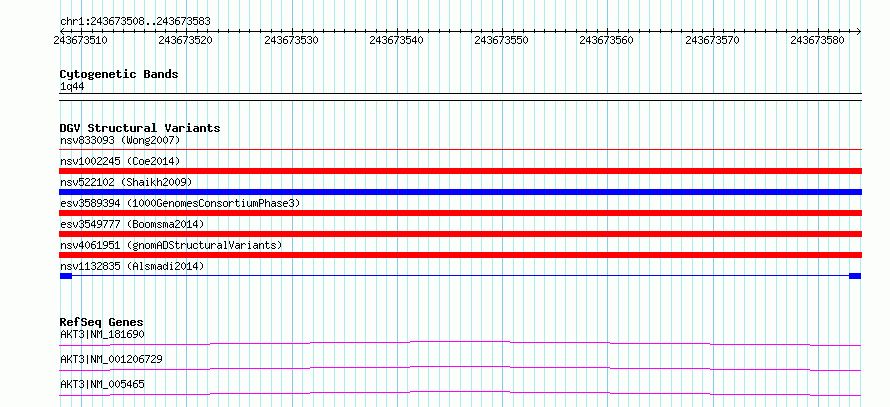This screenshot has height=407, width=890.
Task: Click the left blue block of nsv1132835
Action: click(x=66, y=276)
